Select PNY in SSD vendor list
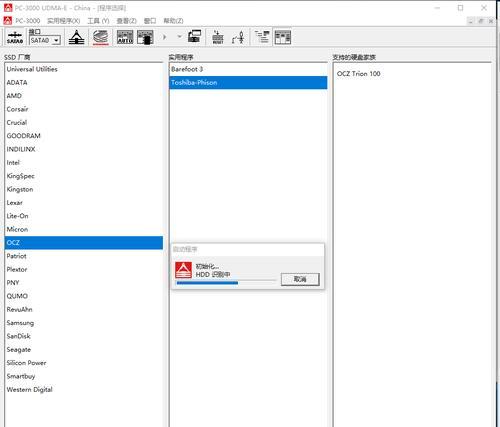500x427 pixels. [x=84, y=283]
